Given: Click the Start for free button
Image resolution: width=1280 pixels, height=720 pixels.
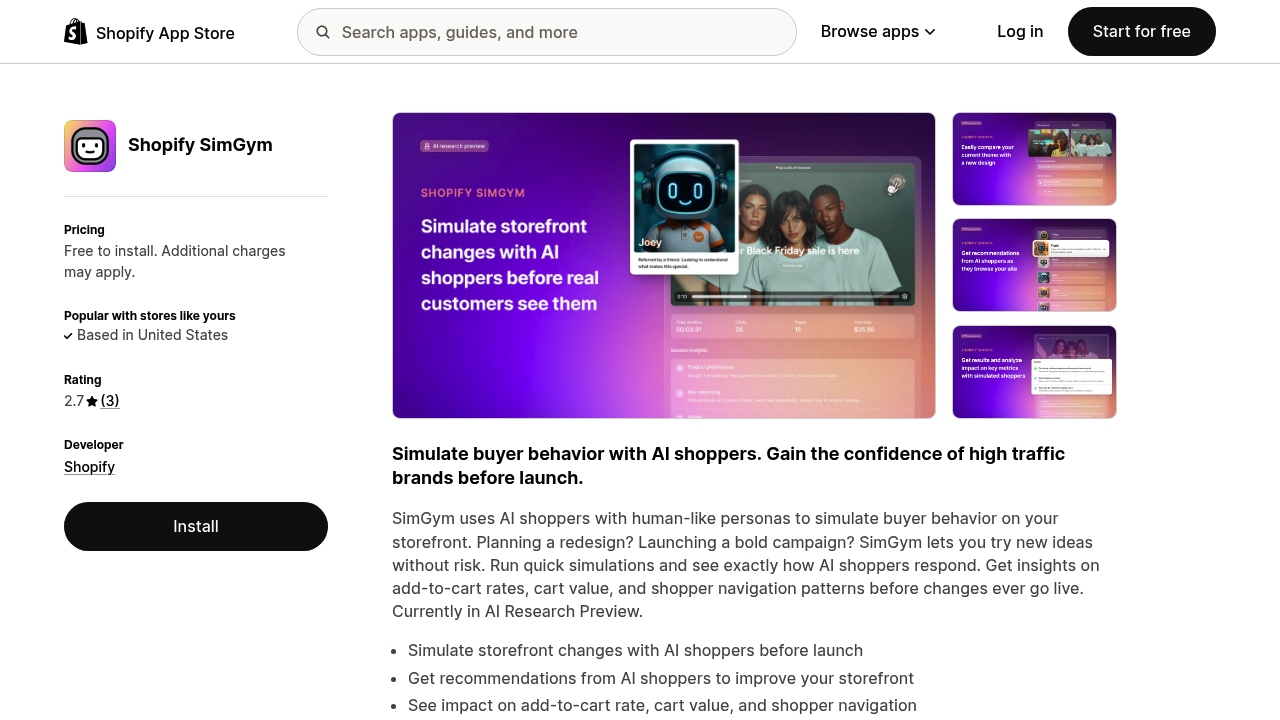Looking at the screenshot, I should (1141, 31).
